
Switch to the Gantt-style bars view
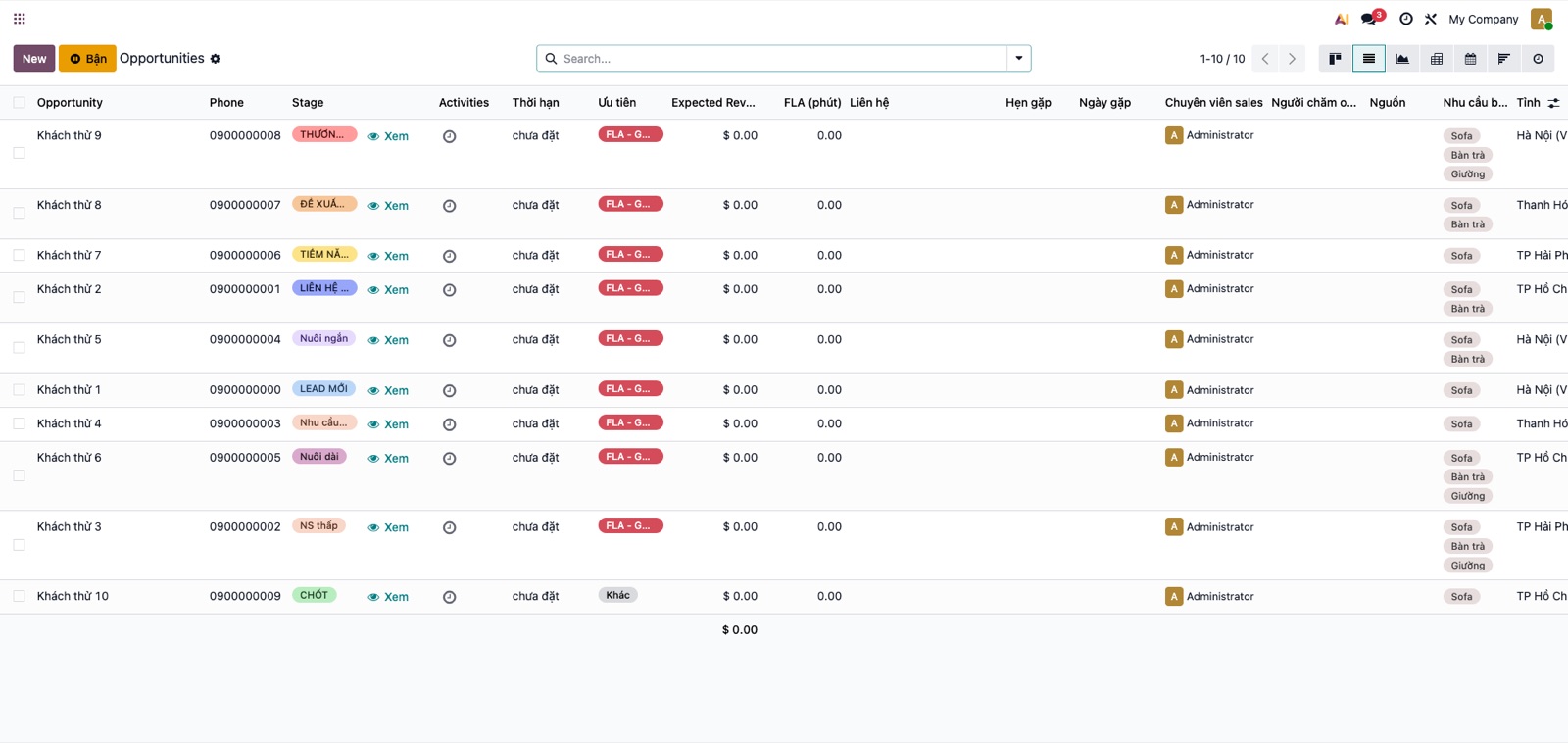(x=1503, y=59)
